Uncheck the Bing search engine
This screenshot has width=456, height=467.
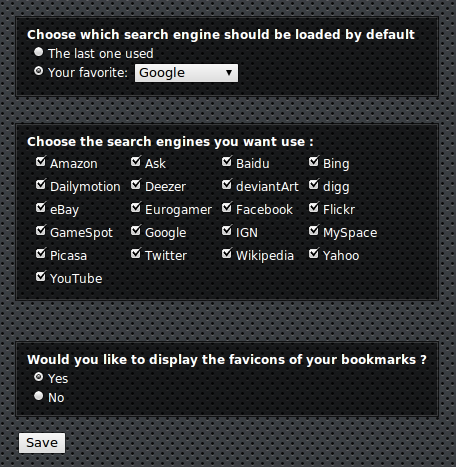[x=314, y=162]
